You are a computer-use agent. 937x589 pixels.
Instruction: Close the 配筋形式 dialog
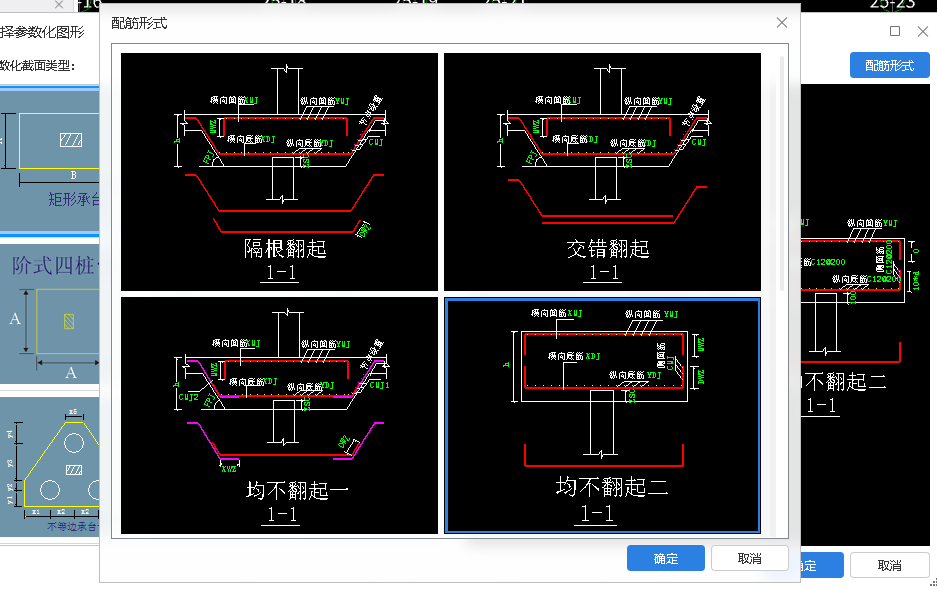pyautogui.click(x=782, y=23)
